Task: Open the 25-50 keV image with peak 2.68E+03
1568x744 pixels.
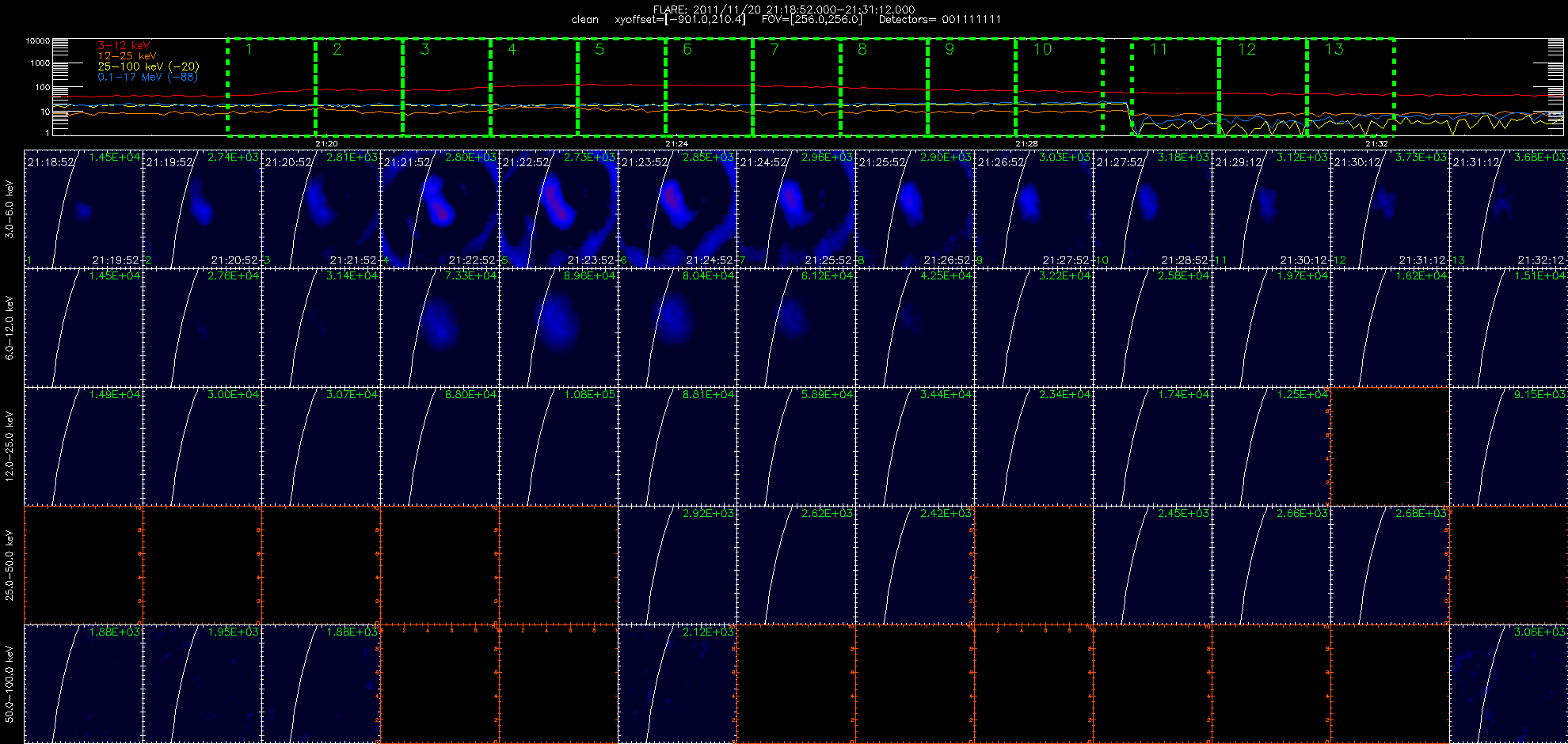Action: pos(1391,565)
